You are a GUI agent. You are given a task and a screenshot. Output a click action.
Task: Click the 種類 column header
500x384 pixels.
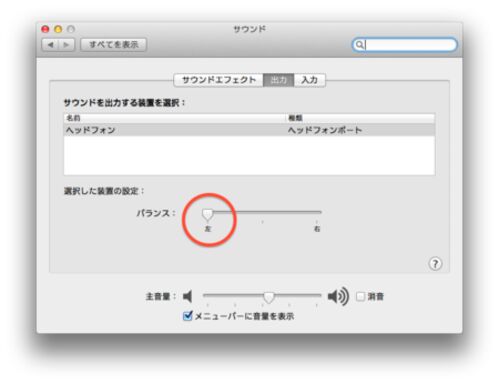(x=361, y=118)
